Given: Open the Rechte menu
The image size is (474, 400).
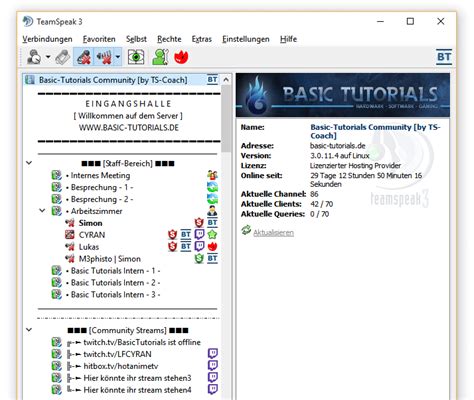Looking at the screenshot, I should 169,39.
